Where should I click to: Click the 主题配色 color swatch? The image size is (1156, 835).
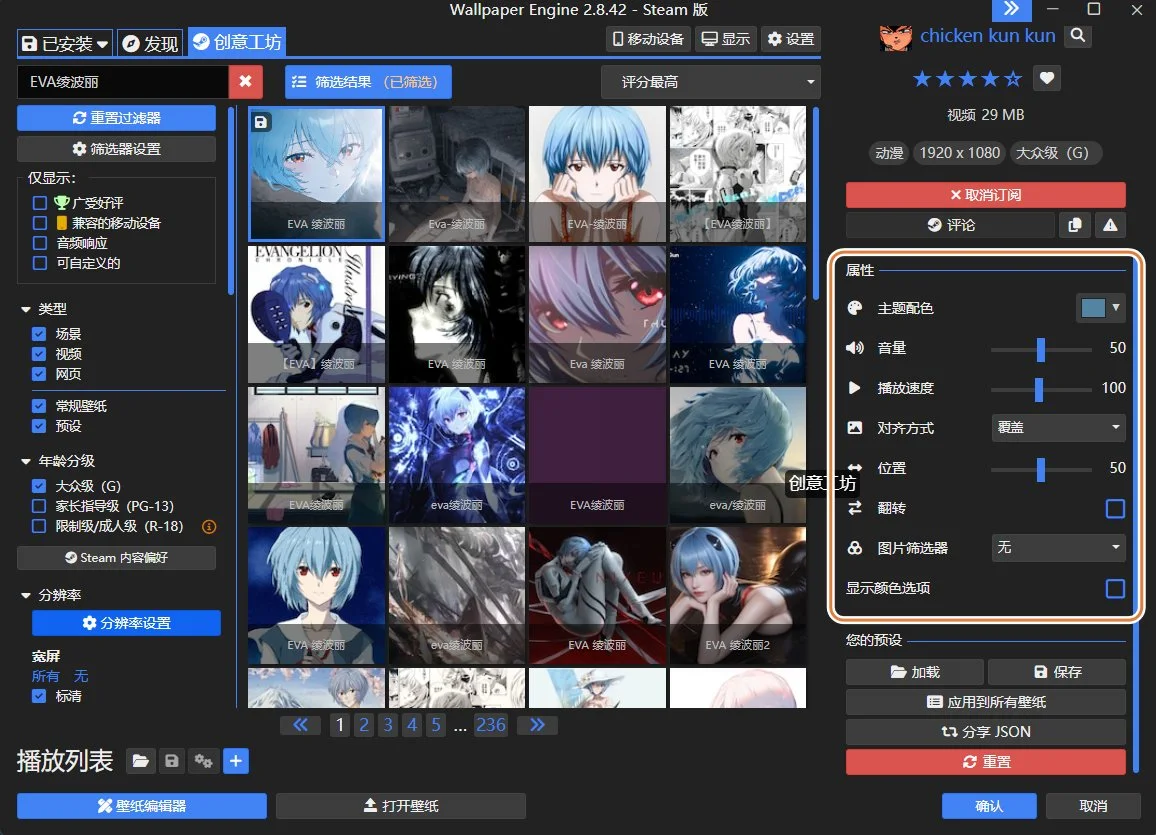(1093, 308)
